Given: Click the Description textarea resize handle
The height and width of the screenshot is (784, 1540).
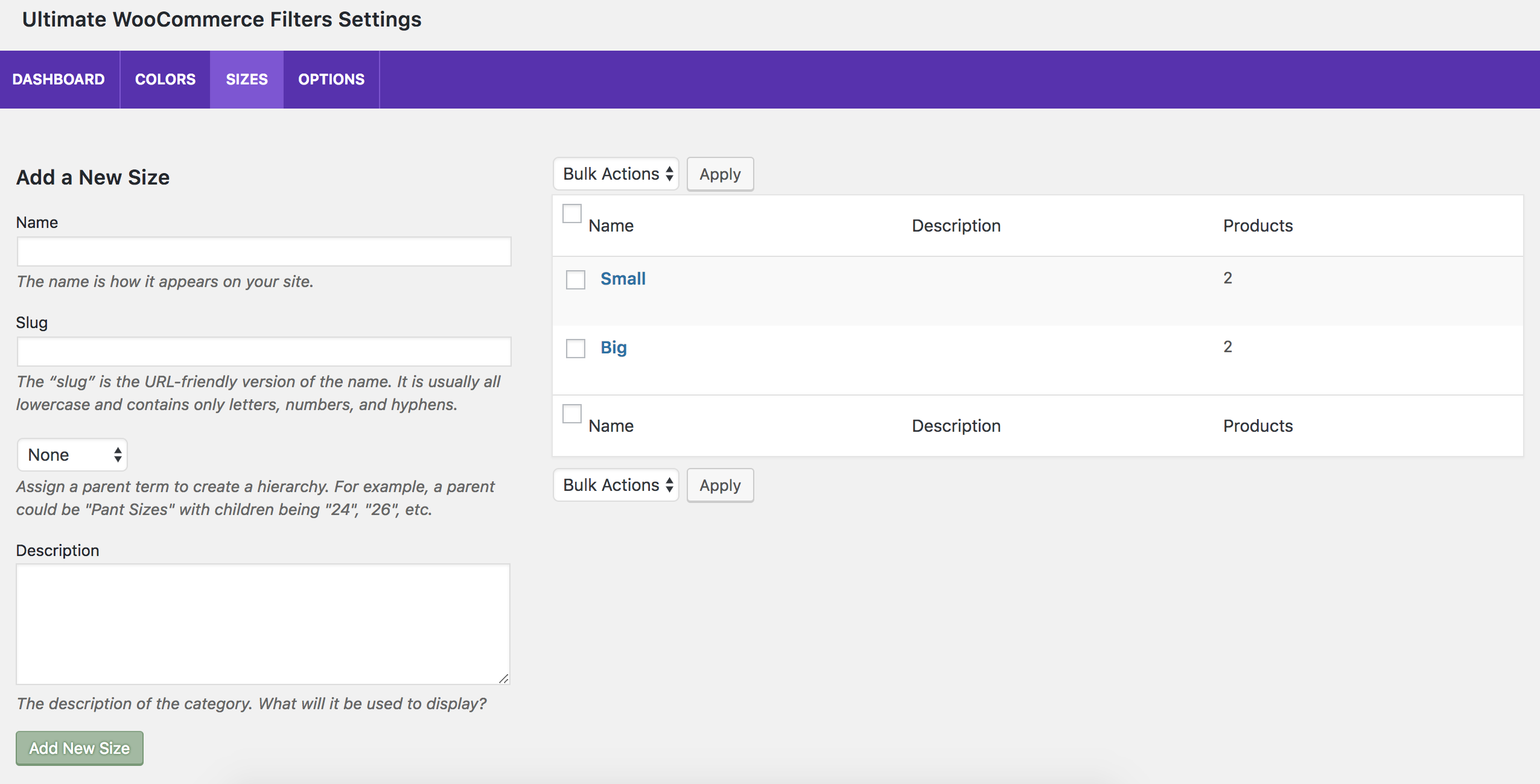Looking at the screenshot, I should pos(504,678).
